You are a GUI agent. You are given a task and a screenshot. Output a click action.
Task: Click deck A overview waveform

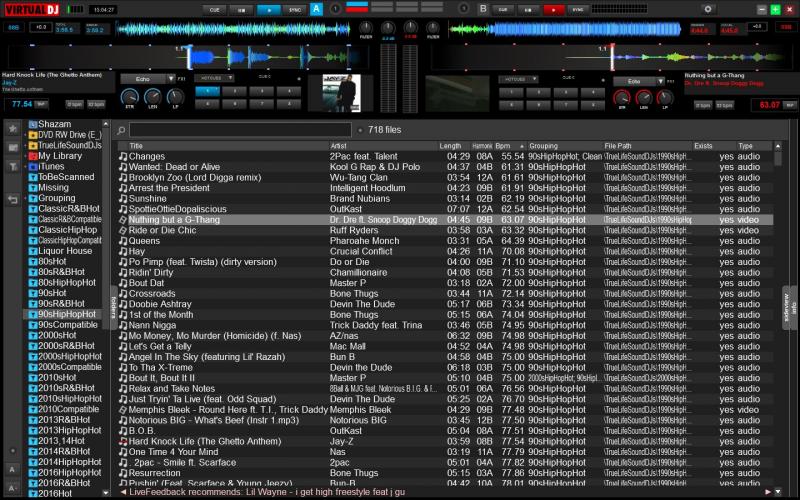tap(233, 29)
